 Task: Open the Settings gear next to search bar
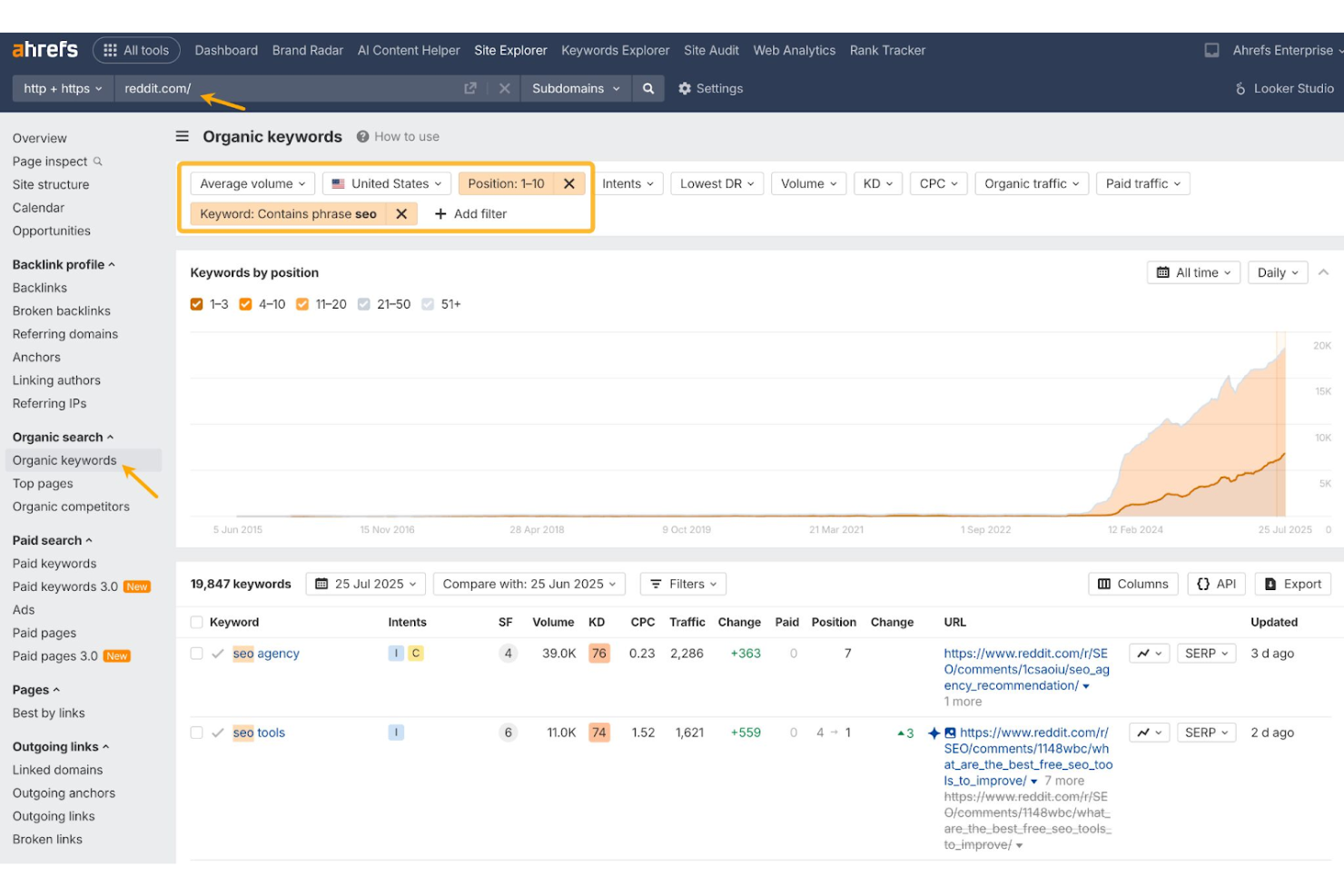click(684, 88)
